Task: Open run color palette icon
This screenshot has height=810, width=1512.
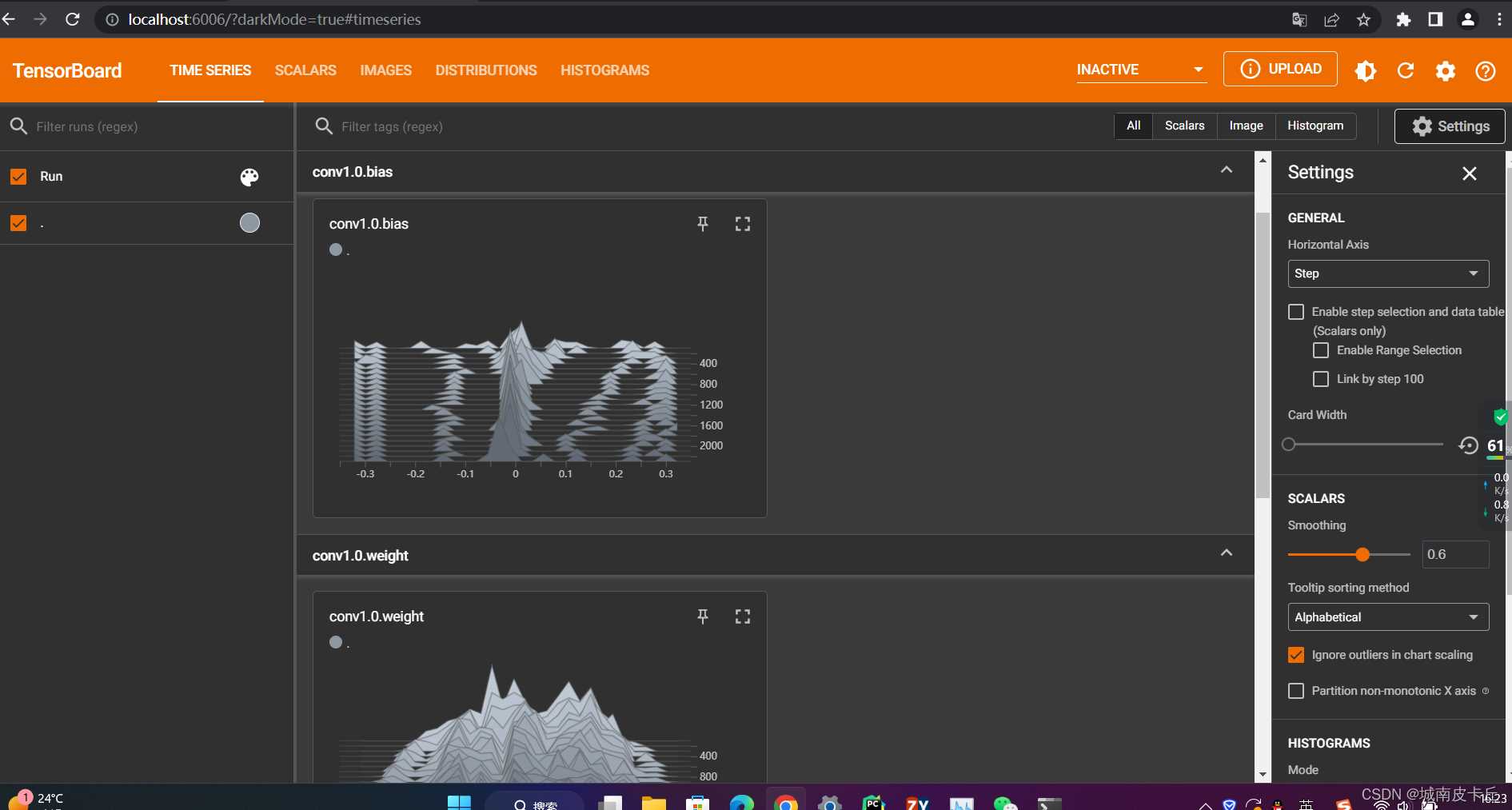Action: (x=249, y=177)
